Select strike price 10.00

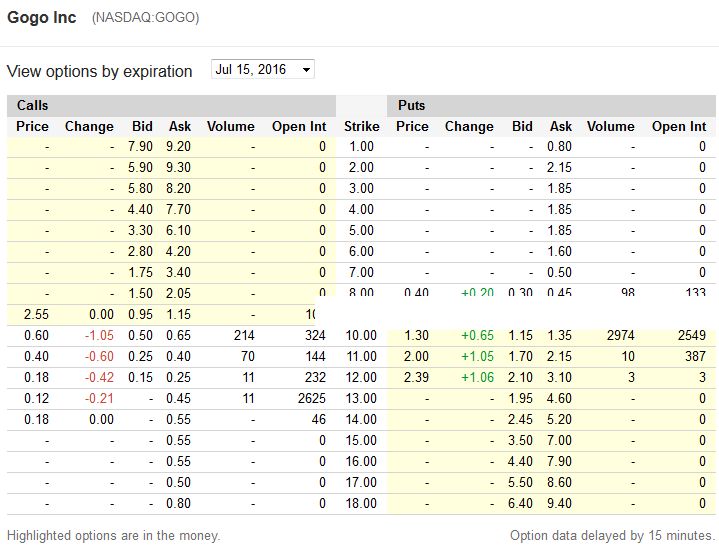coord(361,335)
